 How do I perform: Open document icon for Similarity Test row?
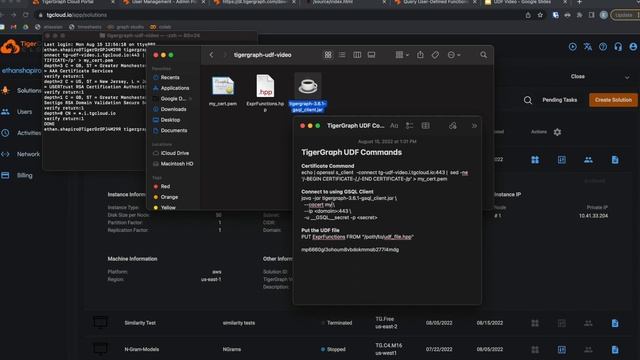coord(615,323)
